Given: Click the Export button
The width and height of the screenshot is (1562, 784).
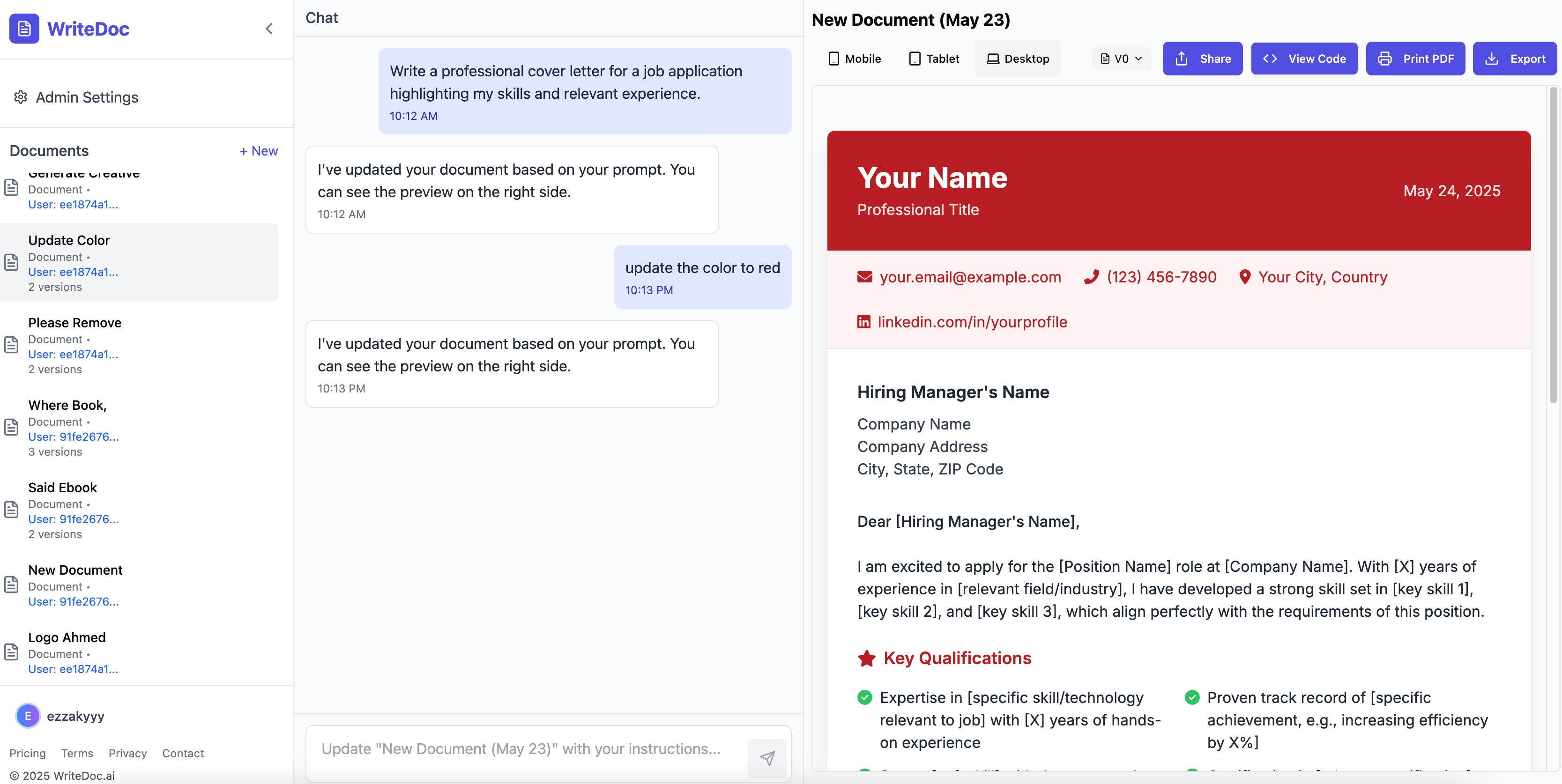Looking at the screenshot, I should [1515, 59].
